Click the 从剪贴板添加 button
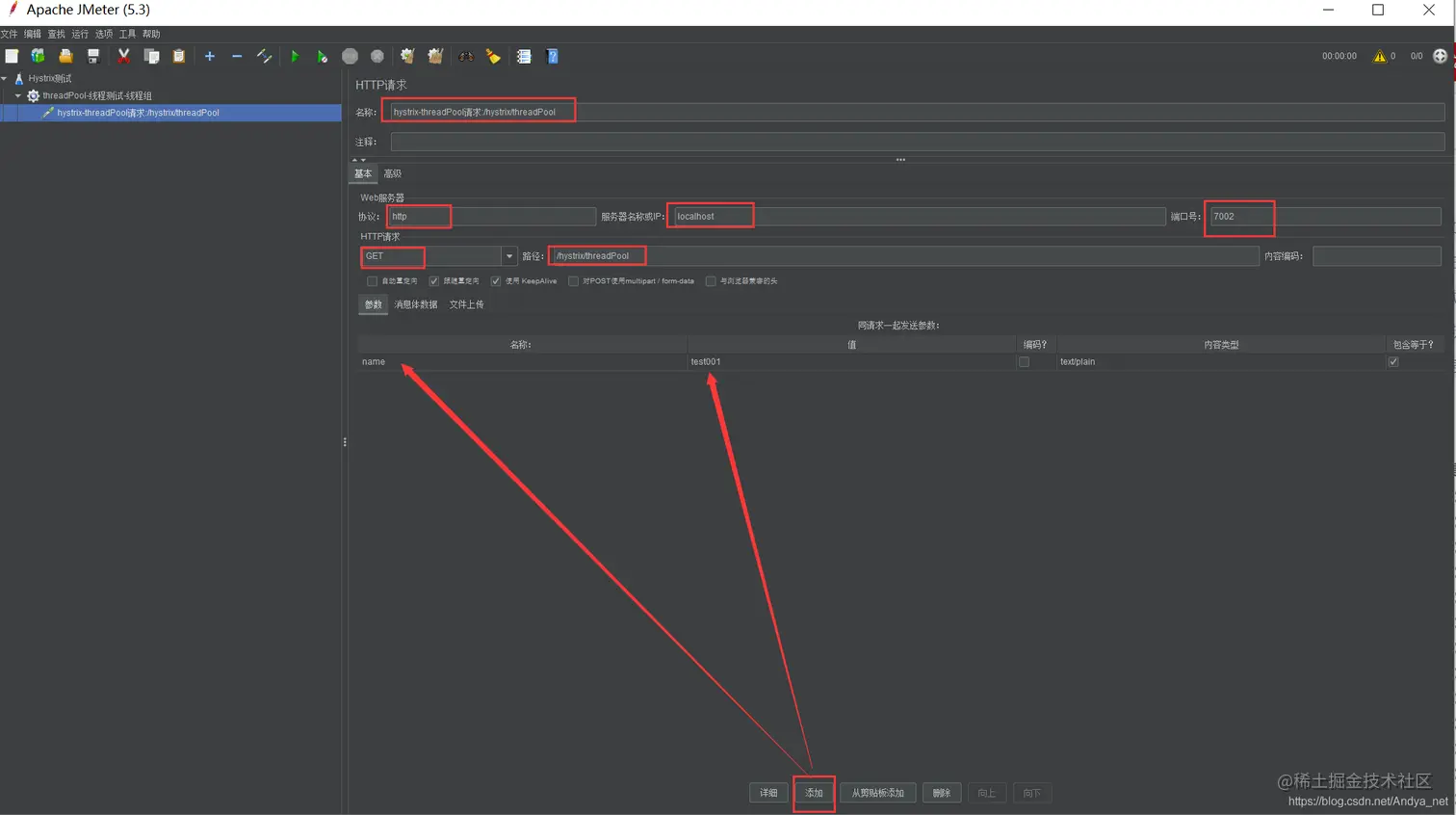This screenshot has width=1456, height=815. point(877,793)
